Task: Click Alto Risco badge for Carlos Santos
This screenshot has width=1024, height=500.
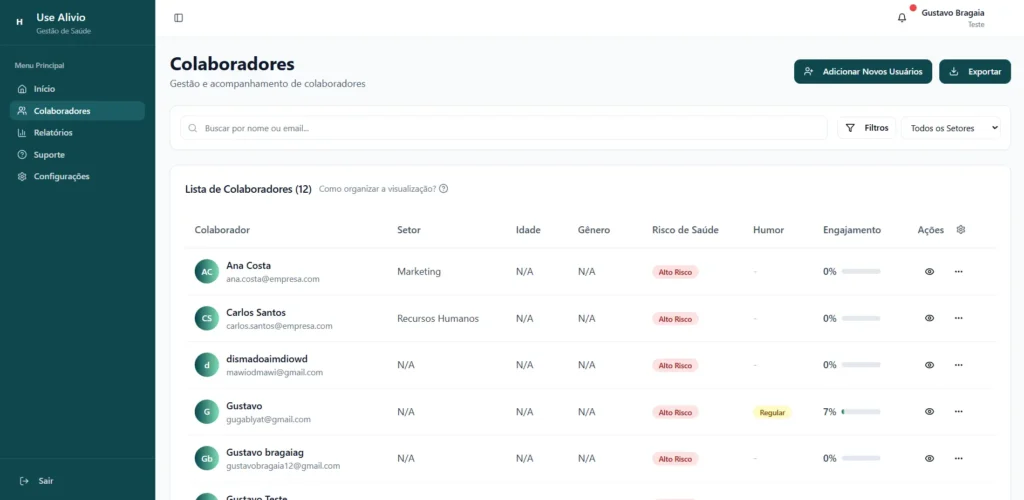Action: [675, 319]
